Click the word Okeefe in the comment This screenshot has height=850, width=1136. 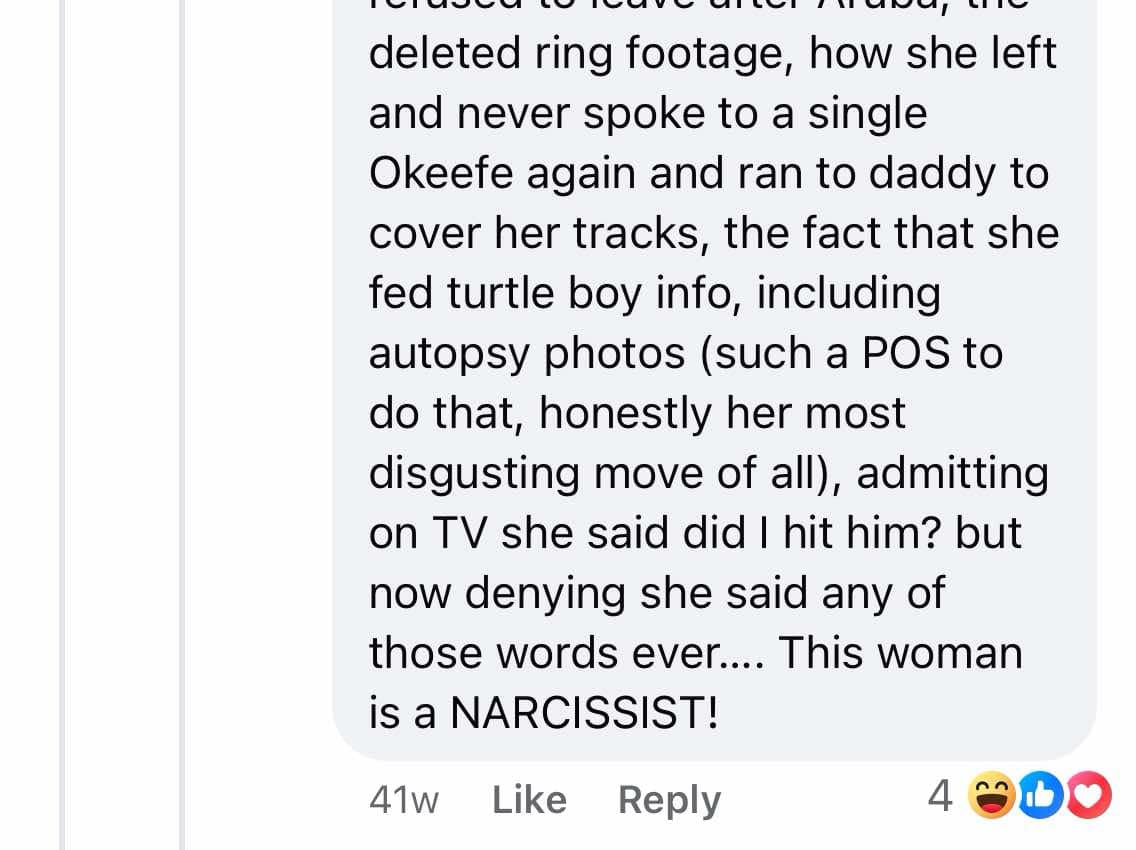tap(441, 173)
